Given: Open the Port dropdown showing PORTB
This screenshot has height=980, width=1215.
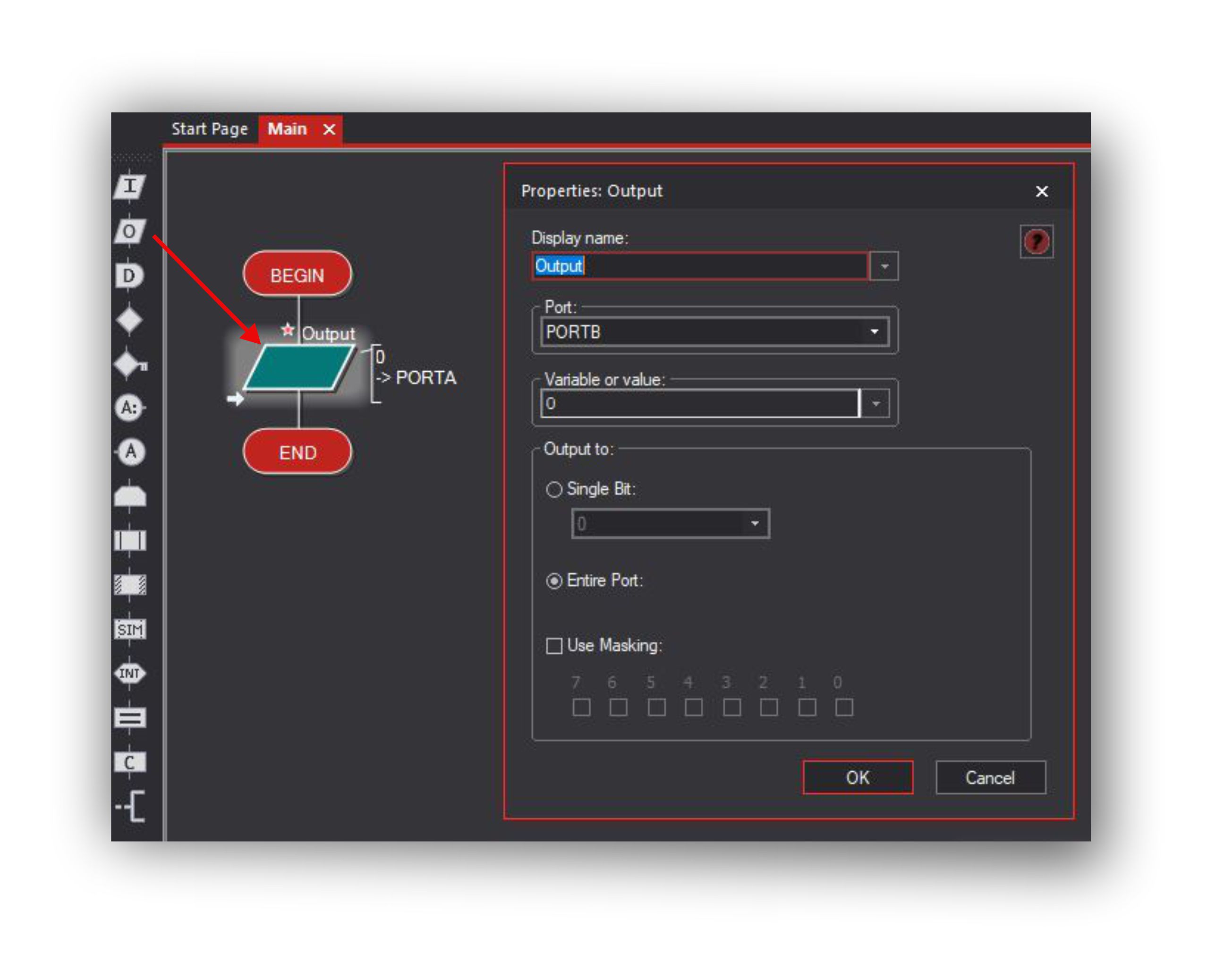Looking at the screenshot, I should click(x=715, y=332).
